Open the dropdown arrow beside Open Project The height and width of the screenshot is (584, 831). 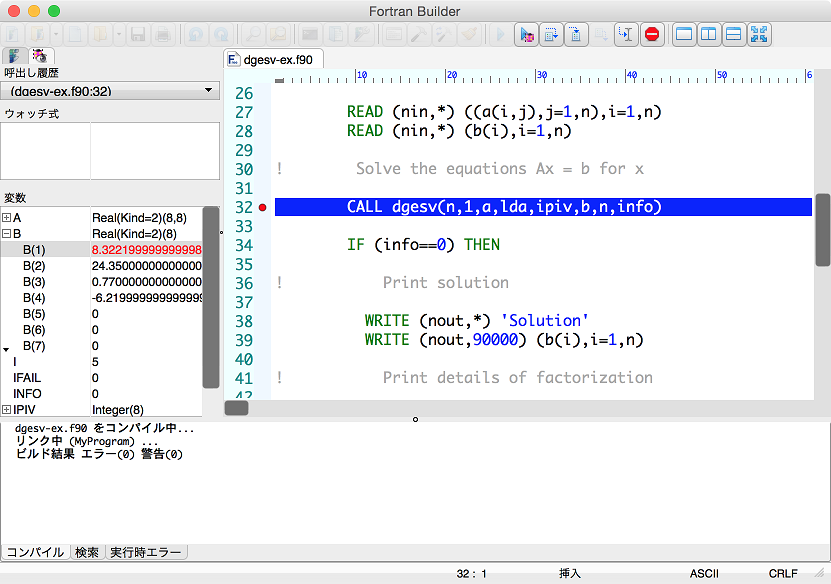[56, 35]
